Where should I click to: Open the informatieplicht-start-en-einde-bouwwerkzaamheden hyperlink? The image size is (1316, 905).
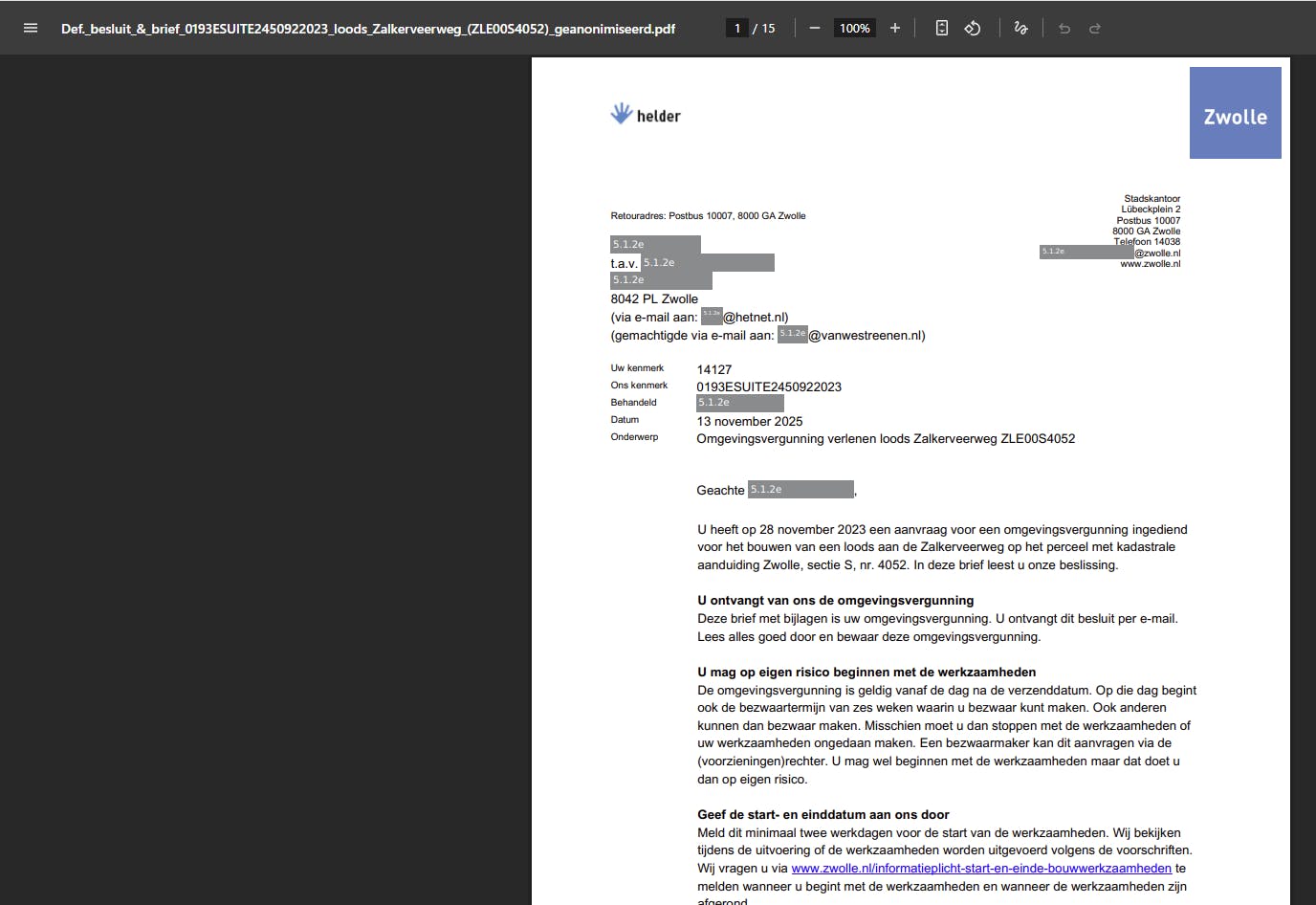[980, 868]
